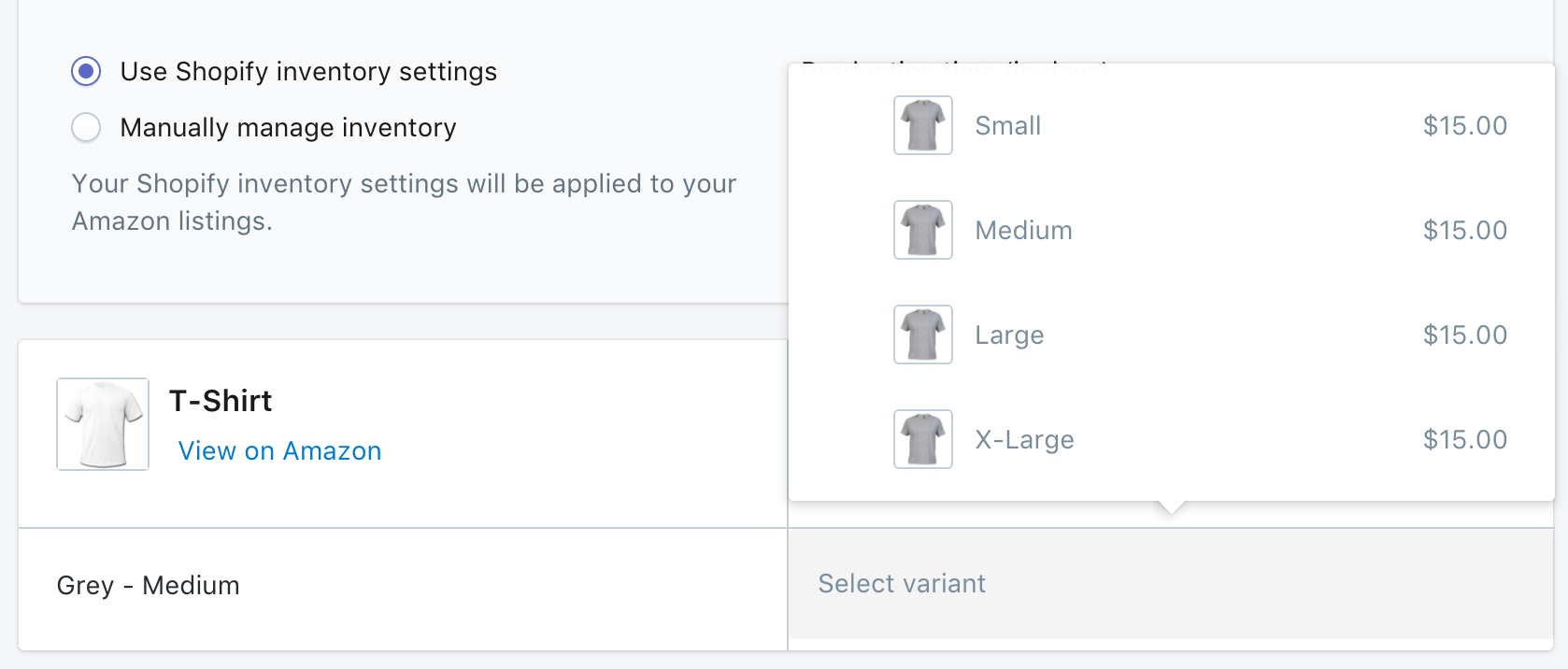Click the Small variant grey shirt icon
Image resolution: width=1568 pixels, height=669 pixels.
coord(922,125)
